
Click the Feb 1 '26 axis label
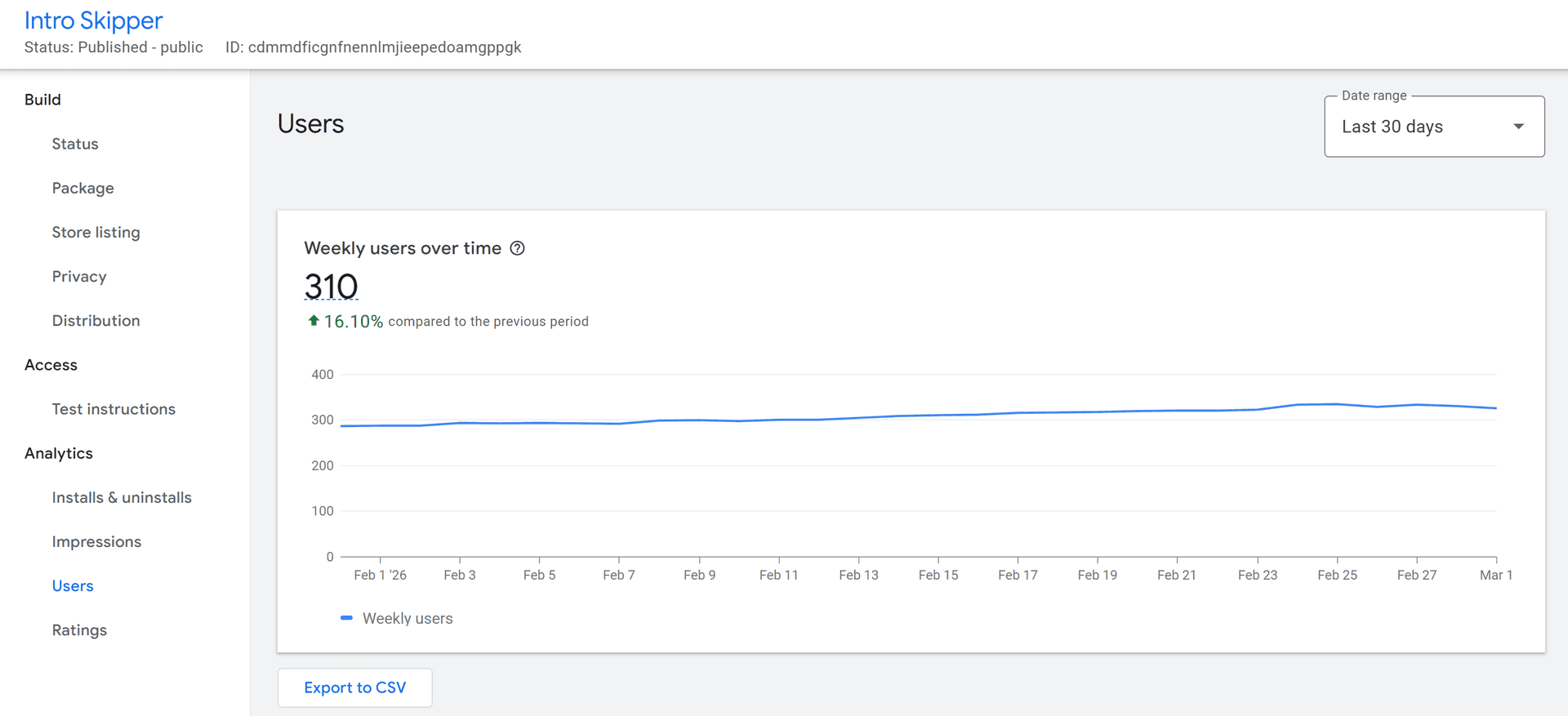tap(380, 575)
